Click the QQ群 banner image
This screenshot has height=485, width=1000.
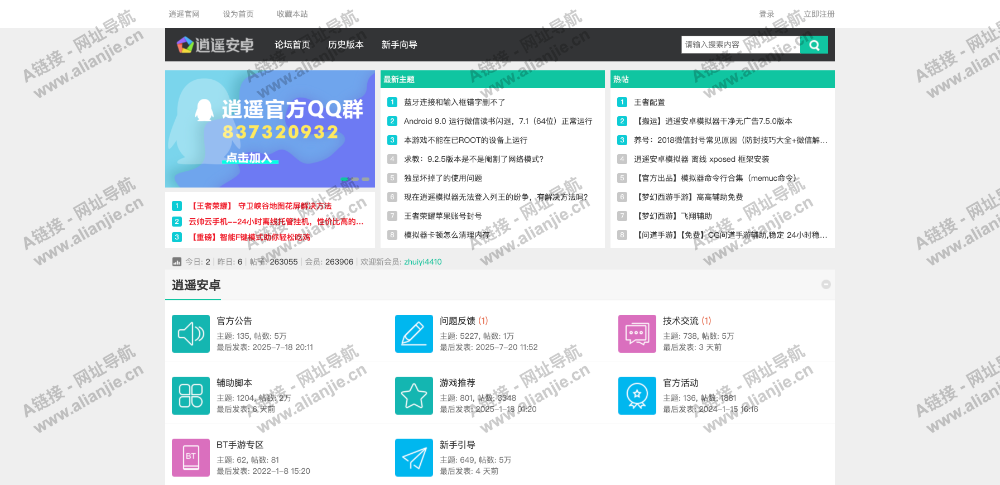point(270,130)
